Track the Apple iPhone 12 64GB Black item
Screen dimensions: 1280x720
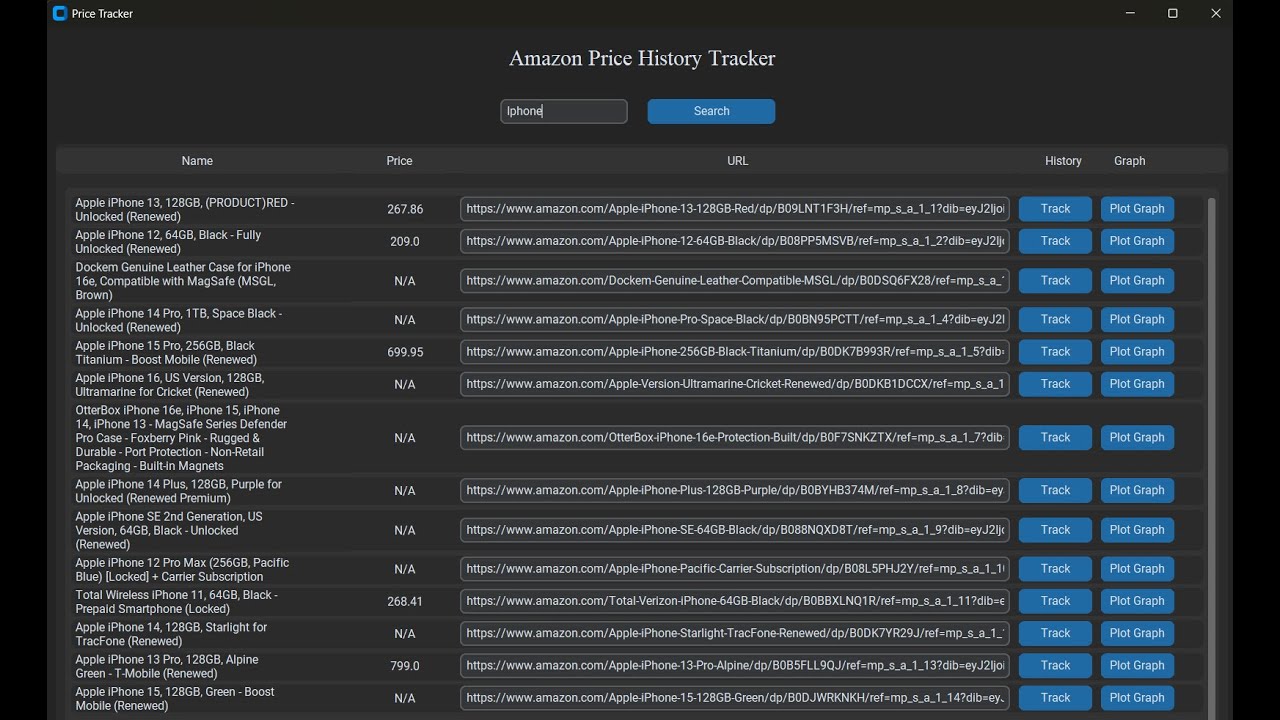[x=1055, y=241]
